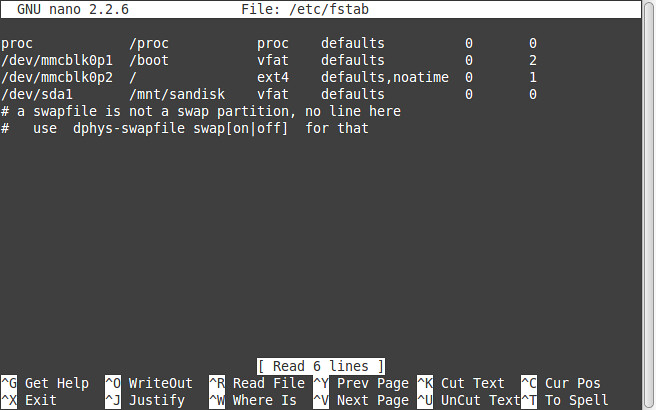Click the Where Is search shortcut
The width and height of the screenshot is (656, 410).
[x=264, y=400]
